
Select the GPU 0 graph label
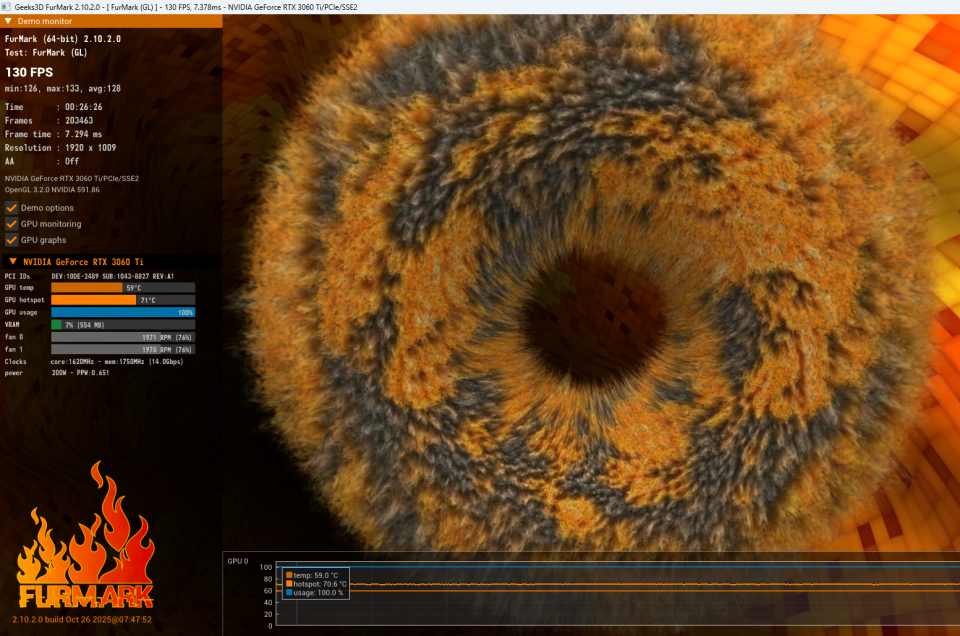pos(238,561)
